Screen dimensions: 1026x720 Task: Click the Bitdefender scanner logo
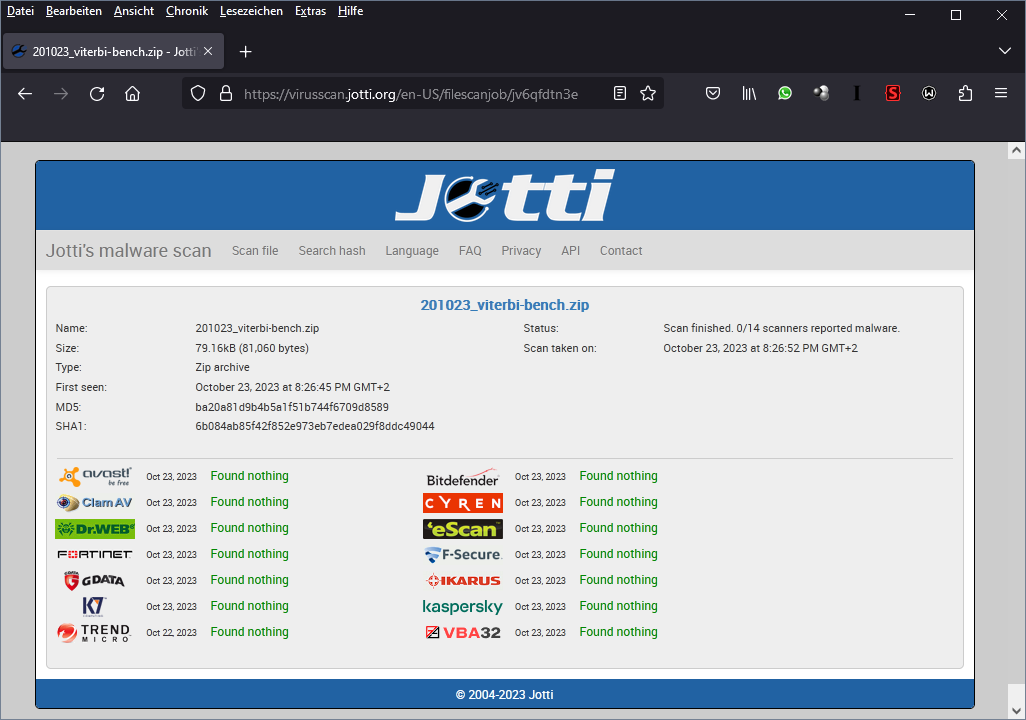click(x=463, y=478)
